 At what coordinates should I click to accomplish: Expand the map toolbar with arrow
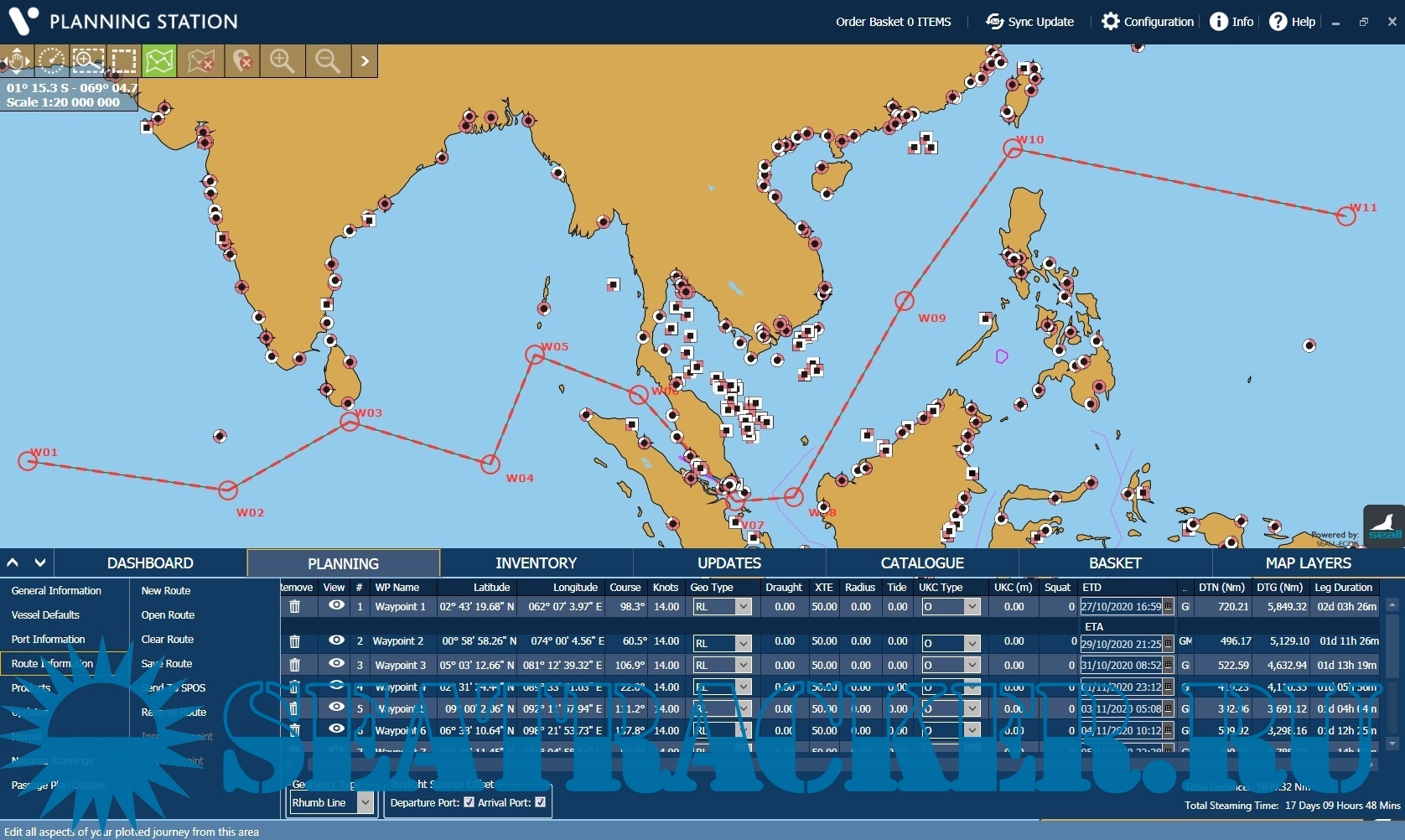pyautogui.click(x=365, y=61)
